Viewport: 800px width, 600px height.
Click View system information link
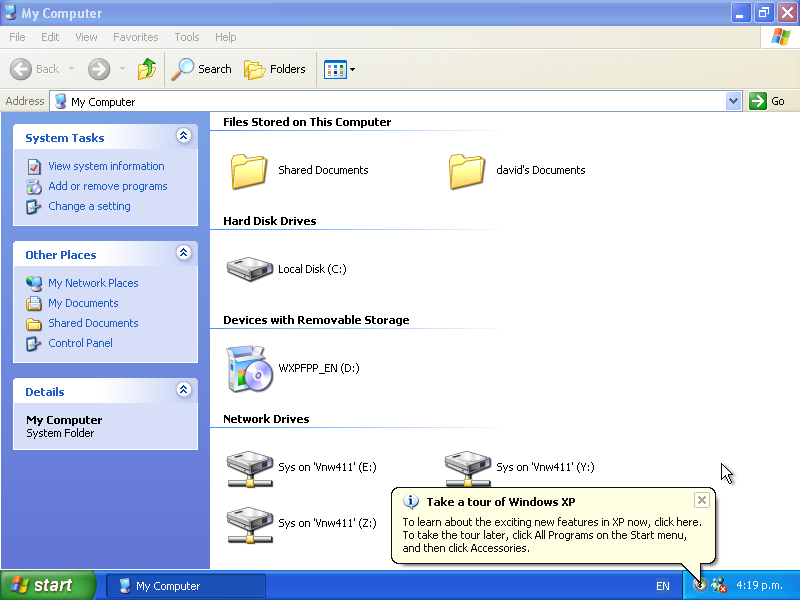click(106, 166)
